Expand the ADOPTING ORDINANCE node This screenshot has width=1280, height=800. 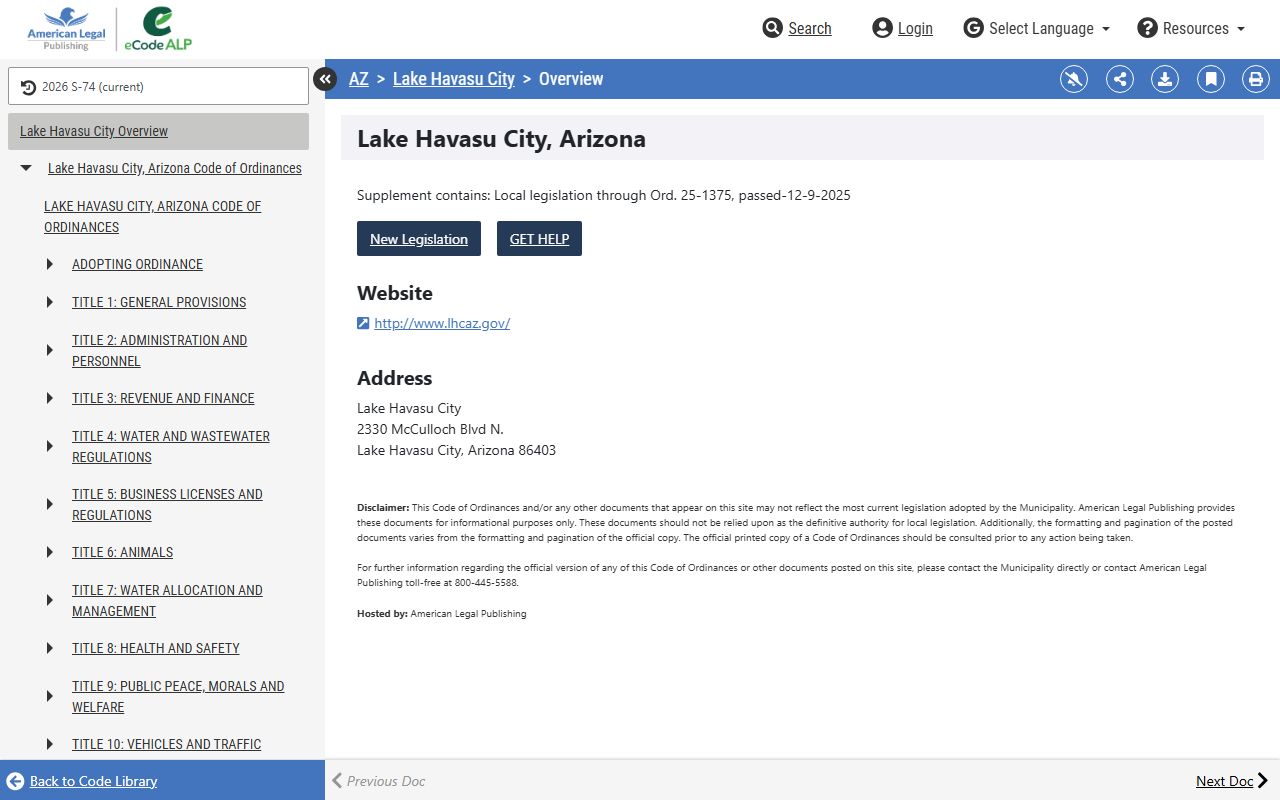tap(50, 265)
